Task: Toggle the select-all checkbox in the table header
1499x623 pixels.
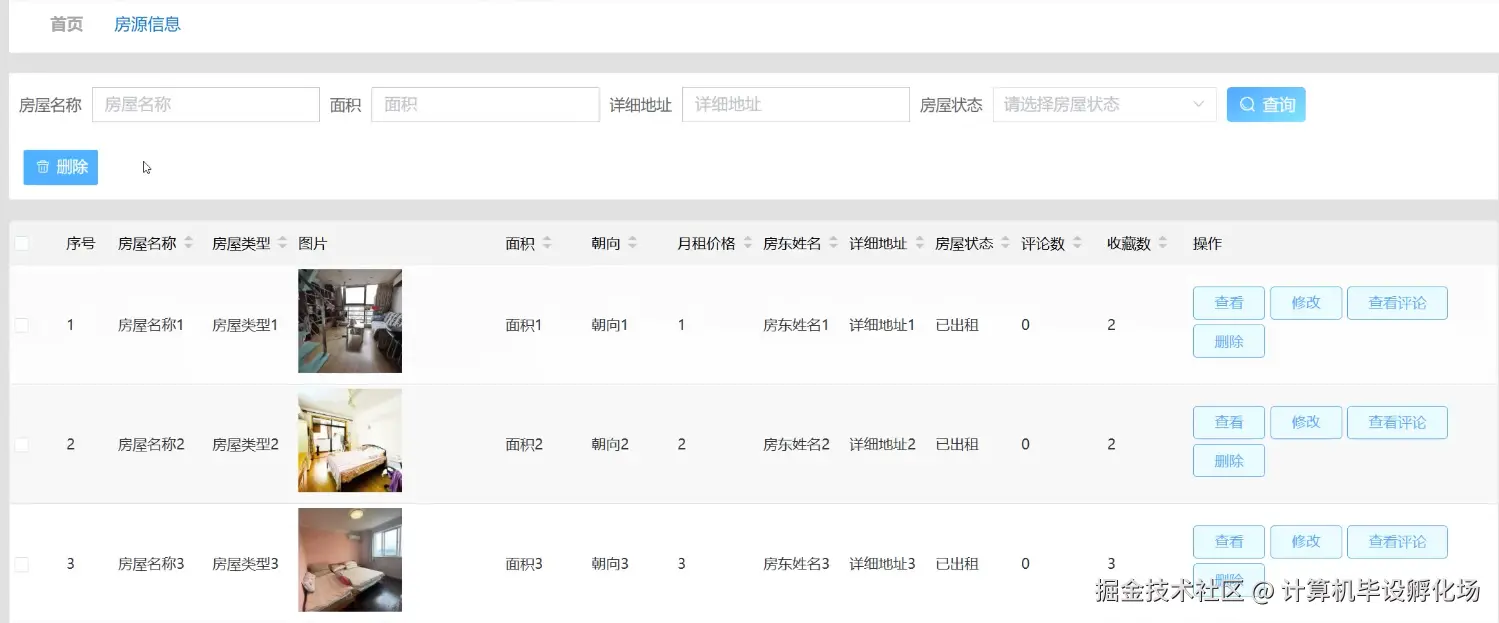Action: coord(22,242)
